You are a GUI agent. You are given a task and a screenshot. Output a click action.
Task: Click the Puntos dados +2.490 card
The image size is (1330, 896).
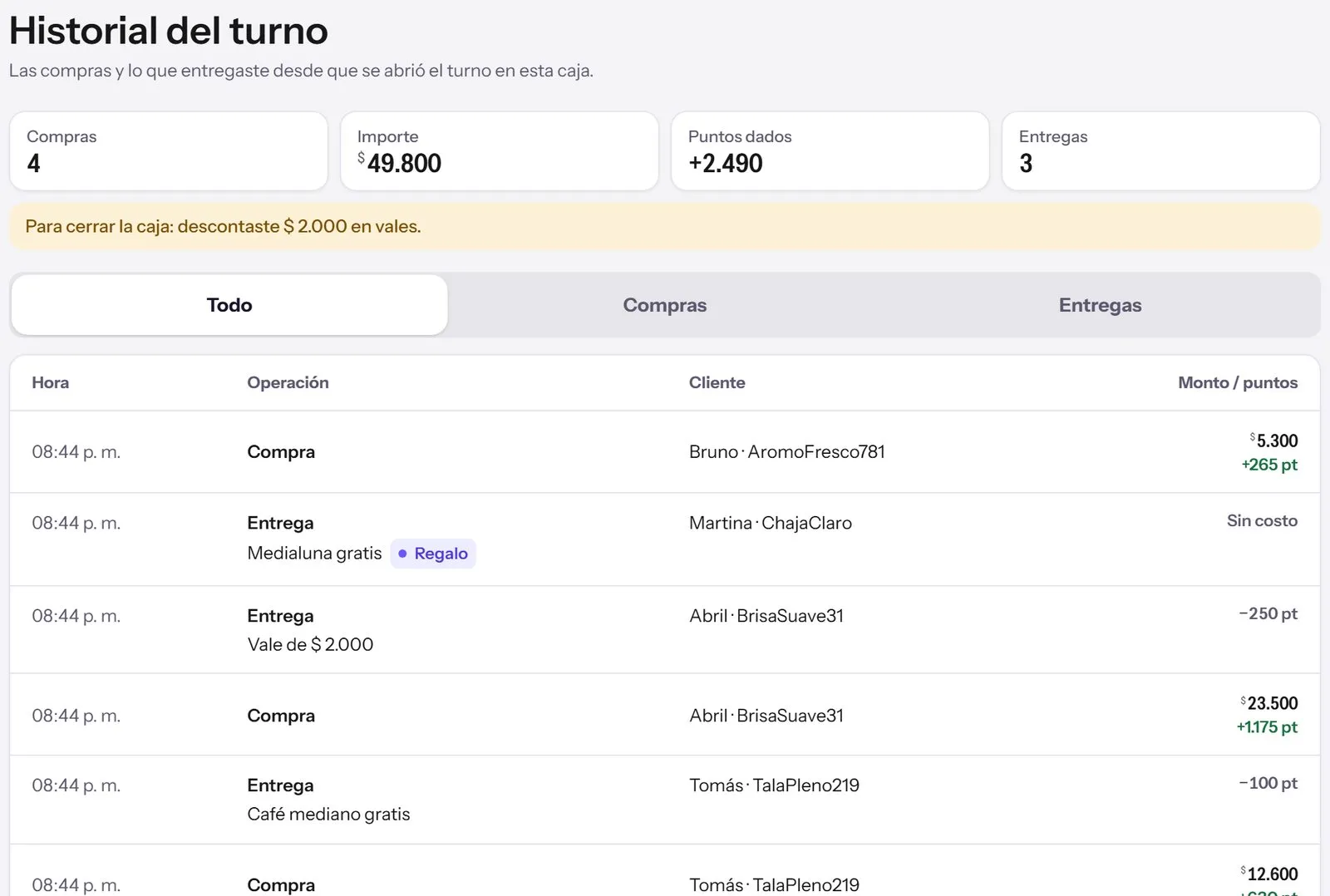[830, 151]
